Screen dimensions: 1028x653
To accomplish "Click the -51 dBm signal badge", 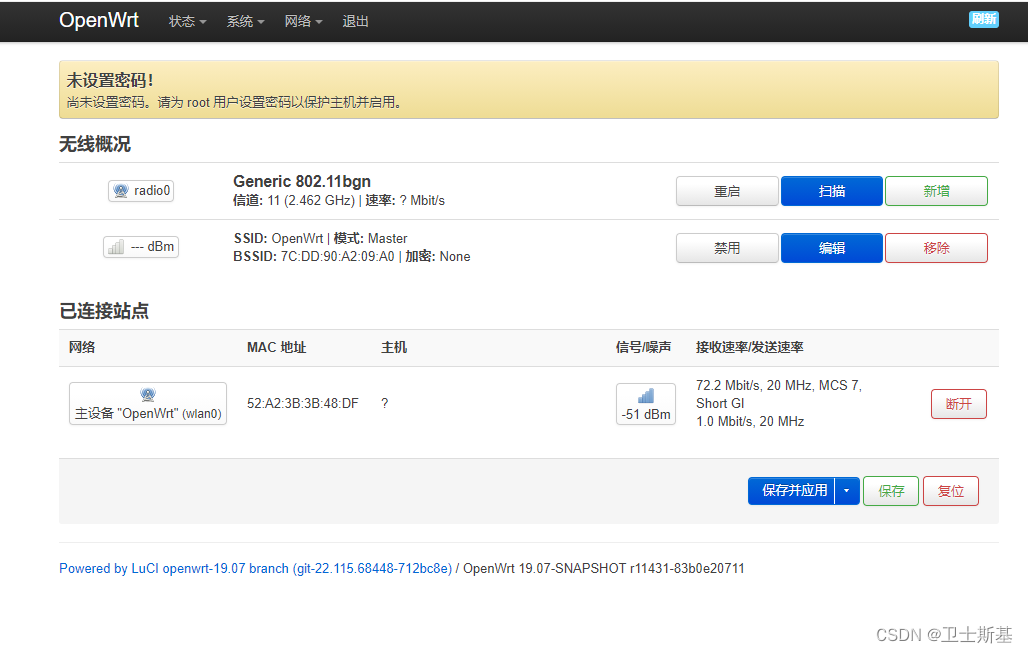I will pyautogui.click(x=646, y=404).
